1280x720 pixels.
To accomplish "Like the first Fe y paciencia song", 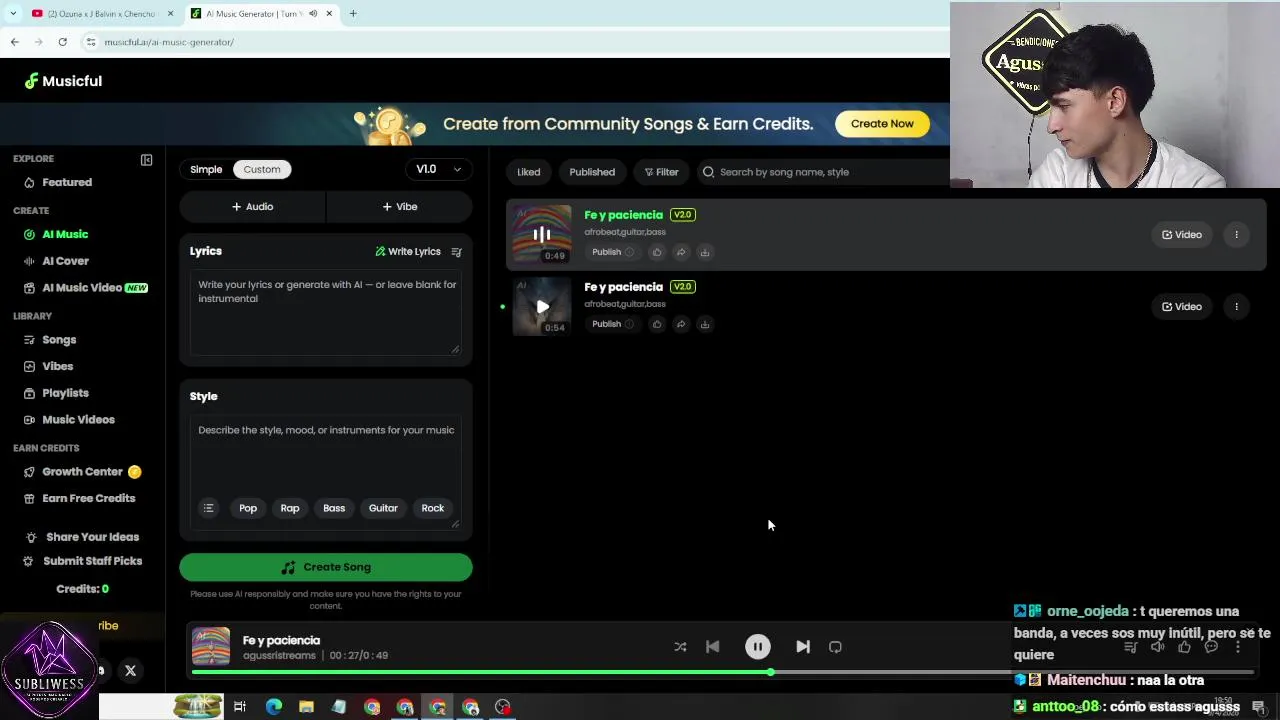I will (x=657, y=252).
